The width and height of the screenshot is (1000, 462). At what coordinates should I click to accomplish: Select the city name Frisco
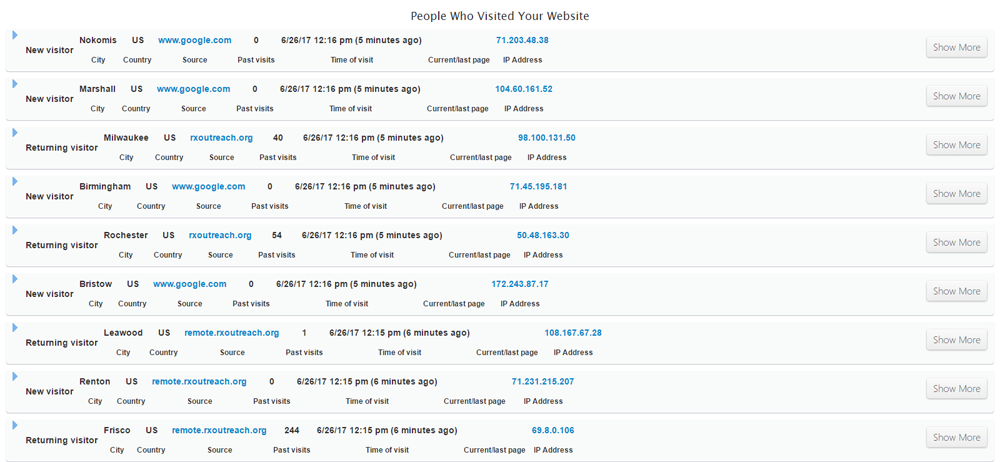tap(117, 431)
